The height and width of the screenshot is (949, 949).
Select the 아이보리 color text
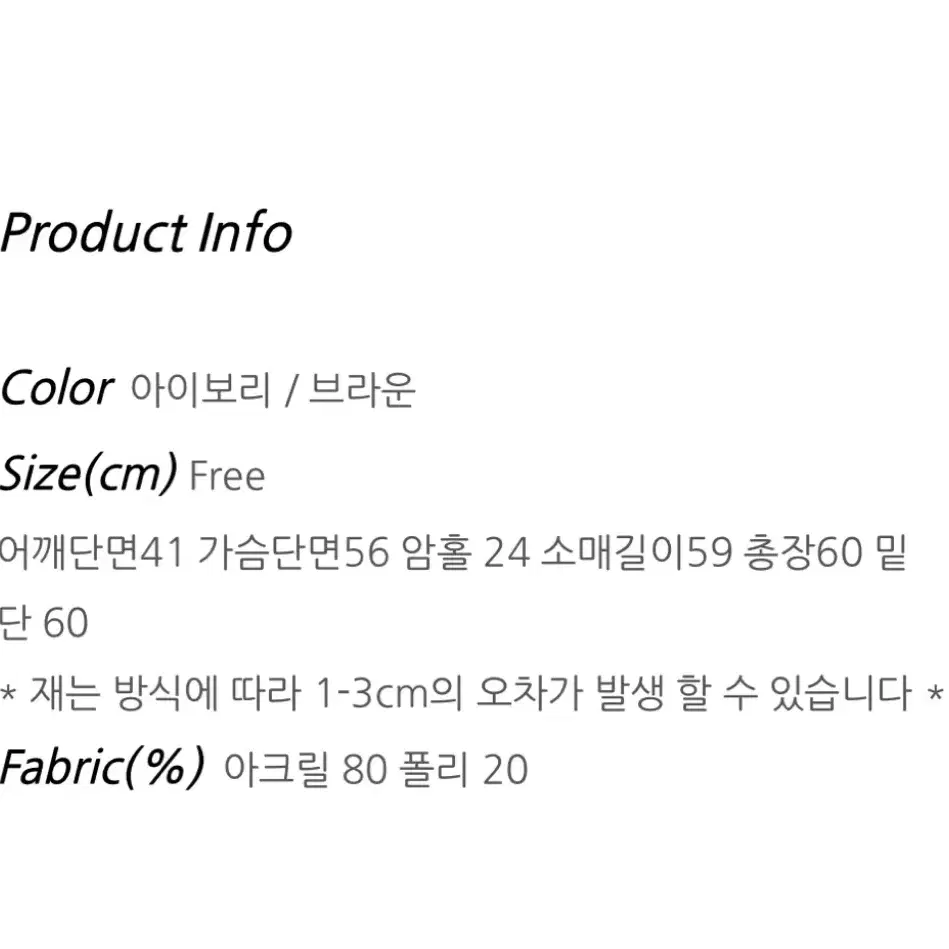click(x=200, y=389)
